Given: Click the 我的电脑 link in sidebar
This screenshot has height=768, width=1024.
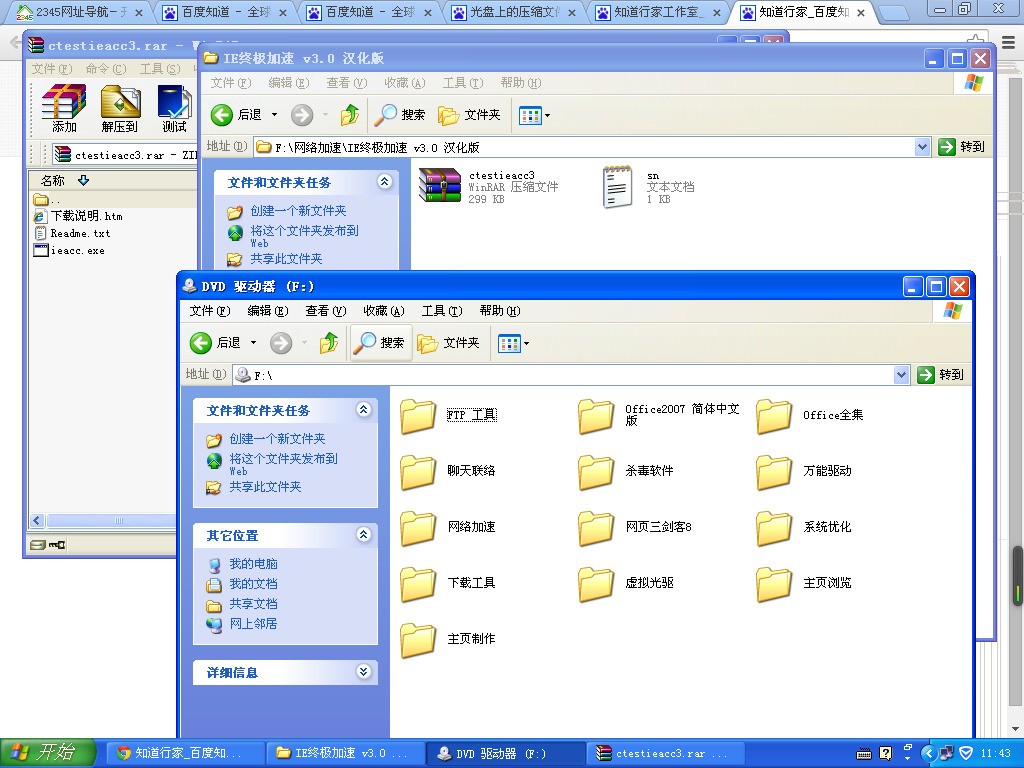Looking at the screenshot, I should pos(253,564).
